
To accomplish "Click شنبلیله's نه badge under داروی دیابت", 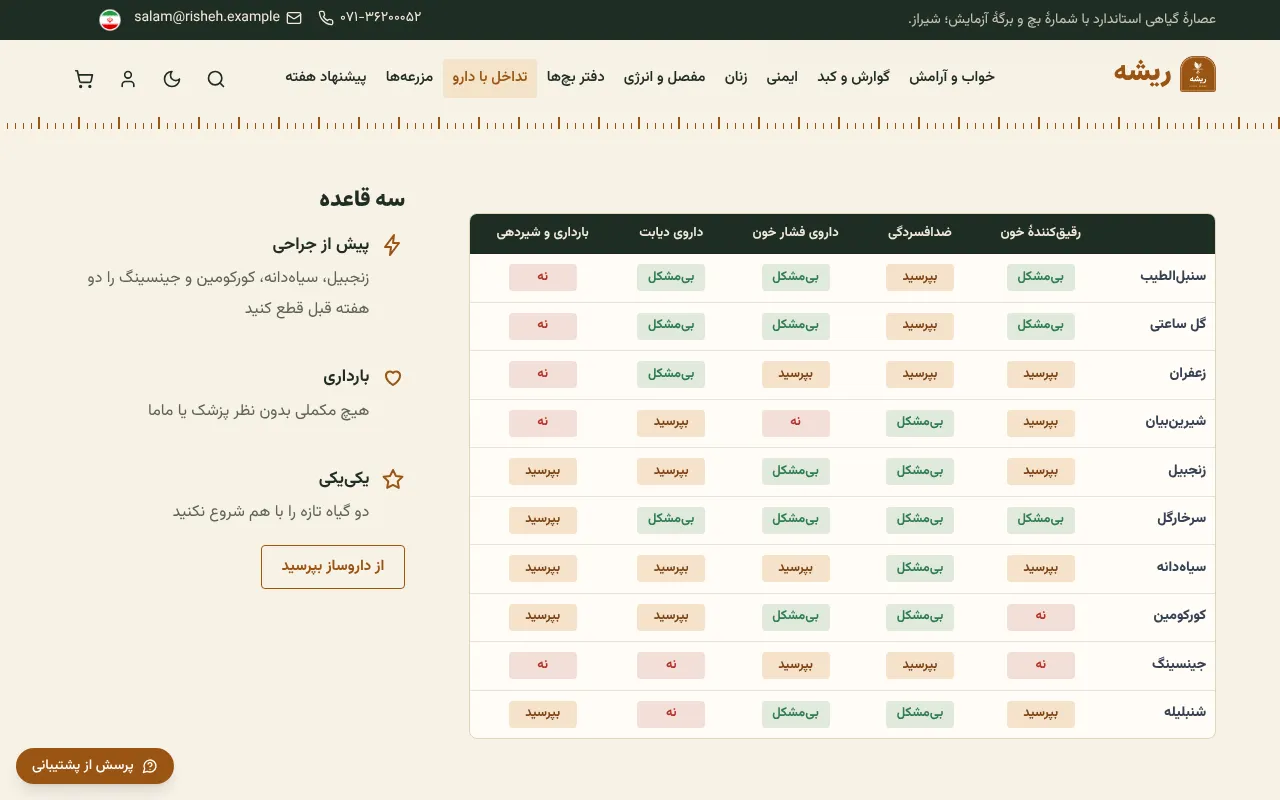I will click(x=671, y=714).
